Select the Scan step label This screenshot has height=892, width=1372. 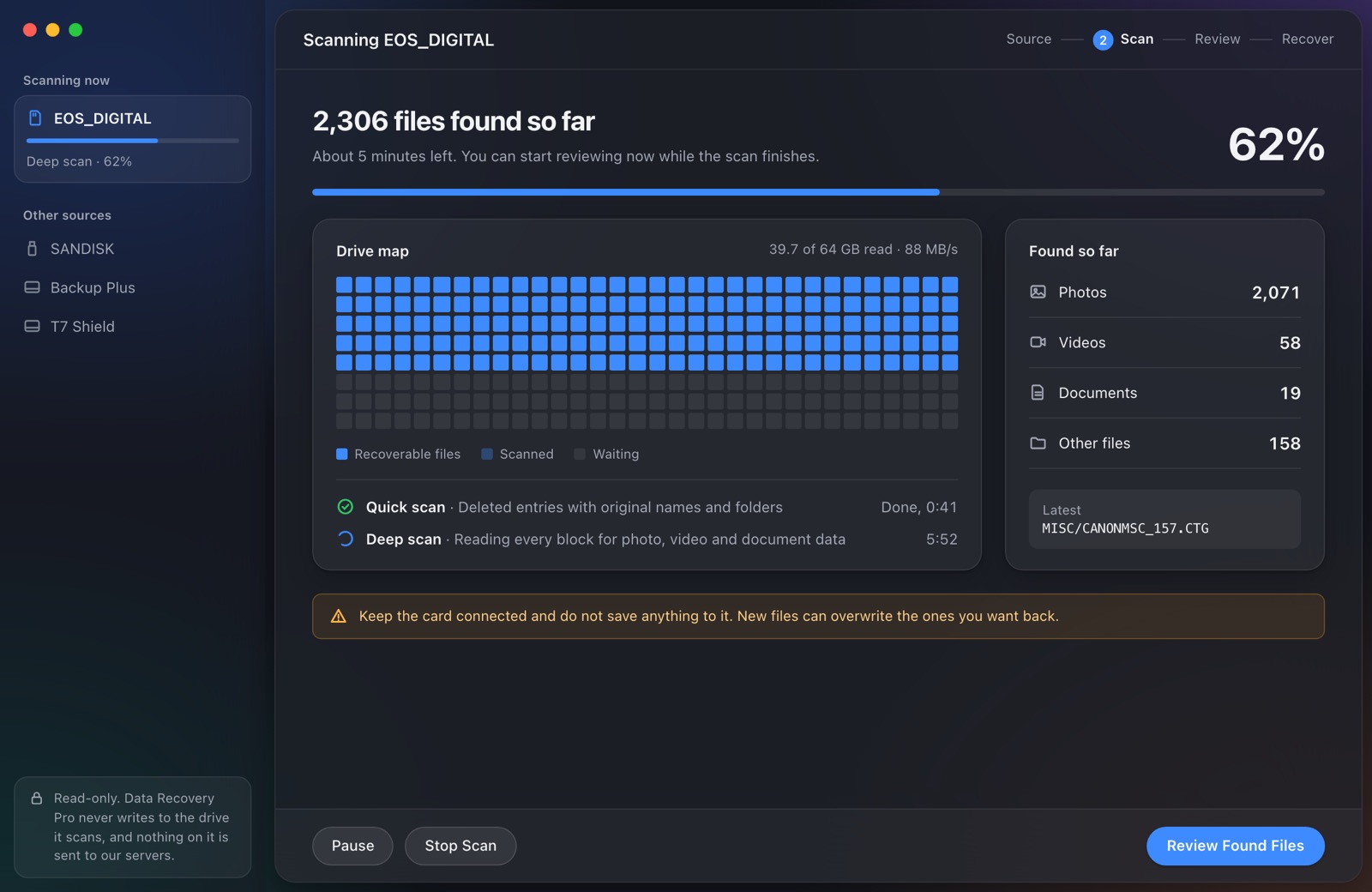[1136, 39]
